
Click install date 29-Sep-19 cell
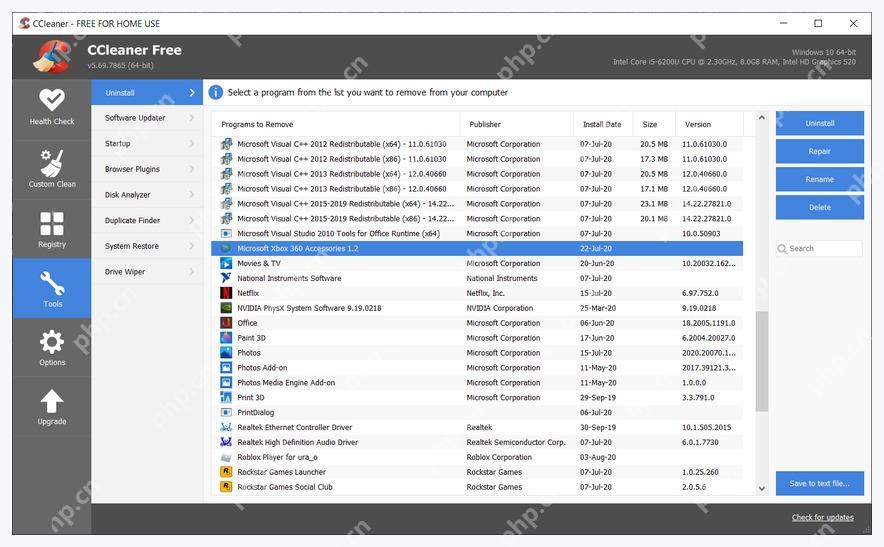(598, 398)
